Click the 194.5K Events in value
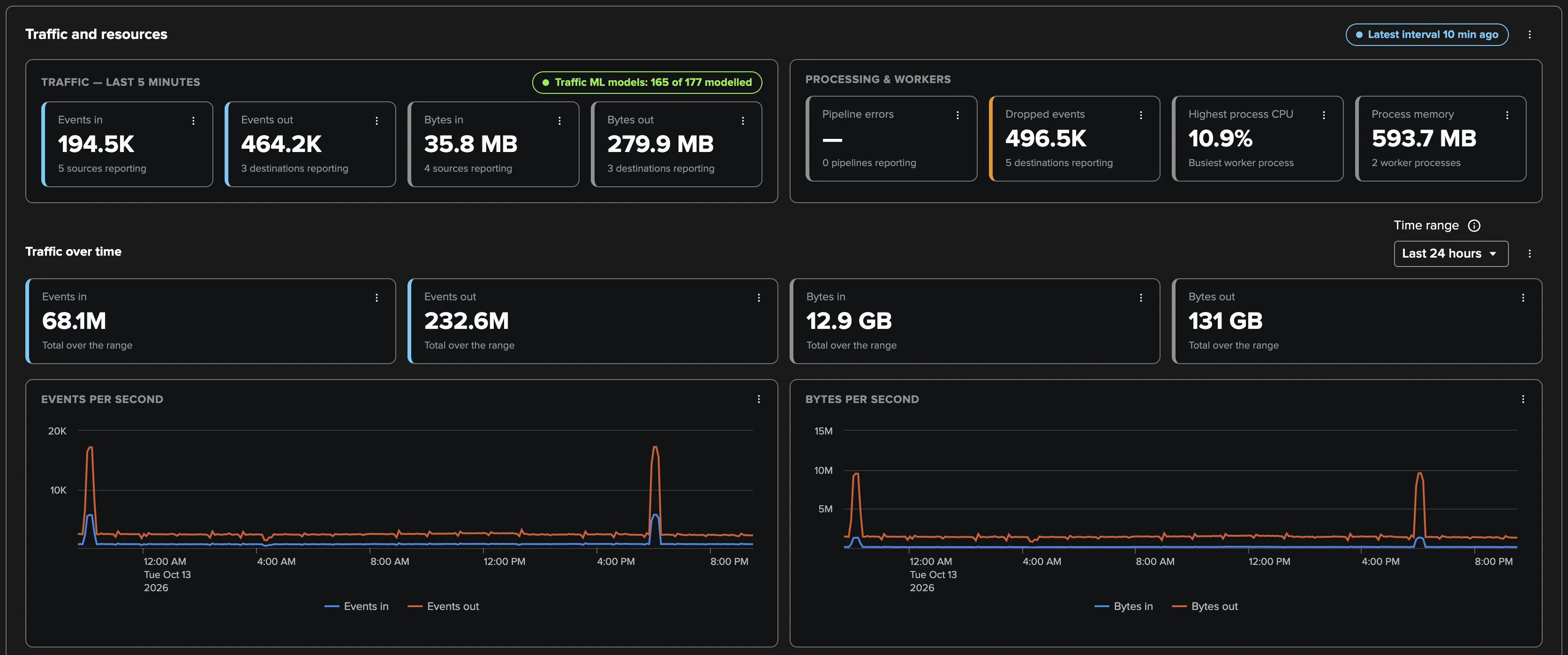The width and height of the screenshot is (1568, 655). tap(96, 145)
